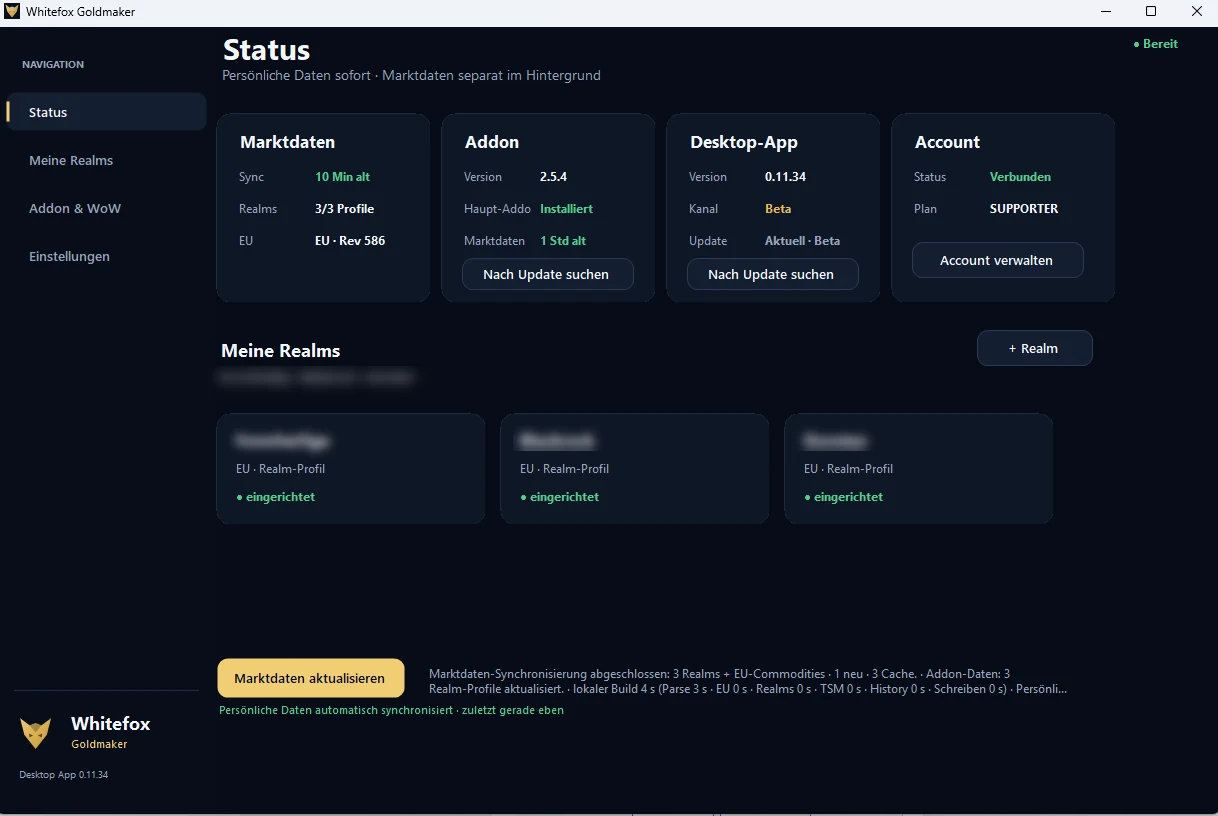The image size is (1218, 816).
Task: Select the third blurred realm card
Action: 918,468
